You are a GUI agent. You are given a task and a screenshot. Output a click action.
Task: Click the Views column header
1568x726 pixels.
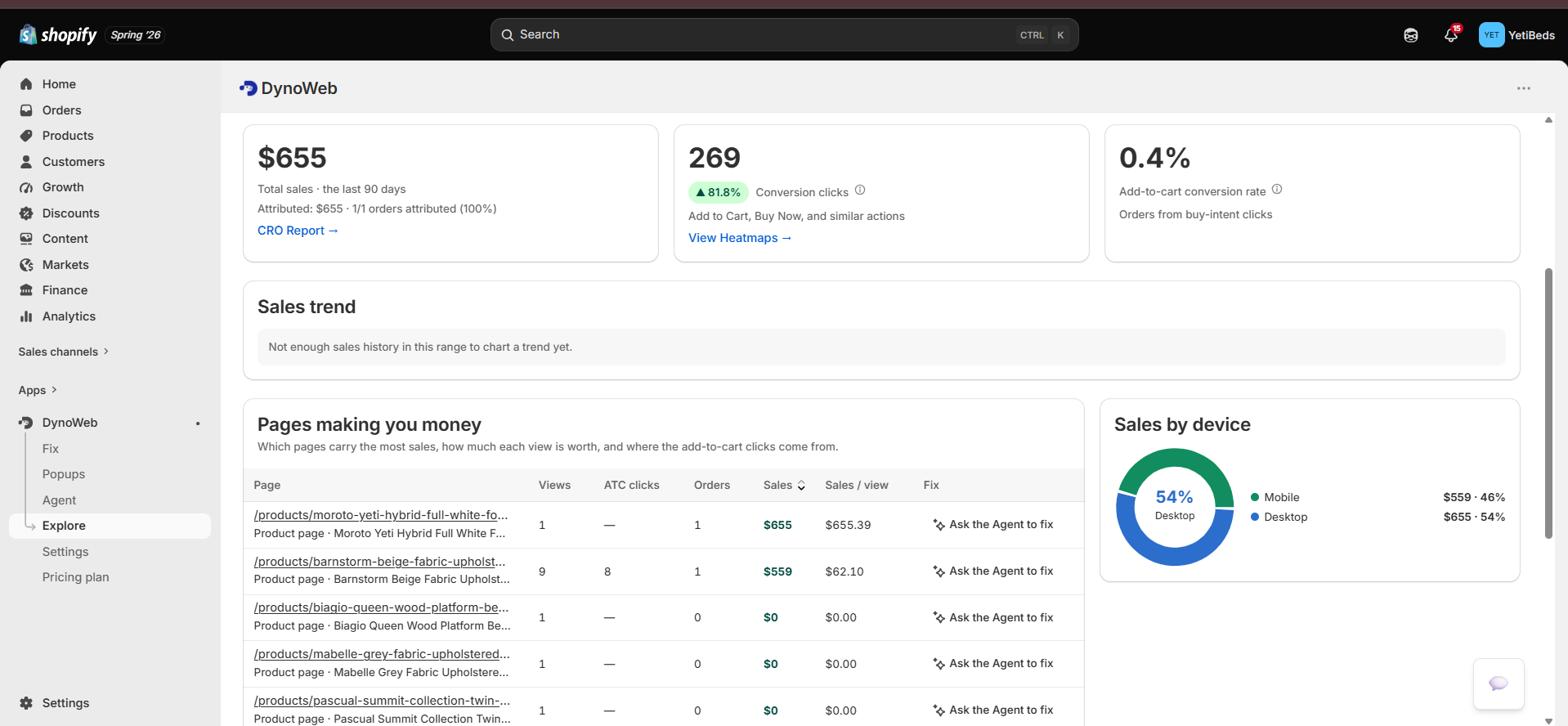(x=554, y=485)
